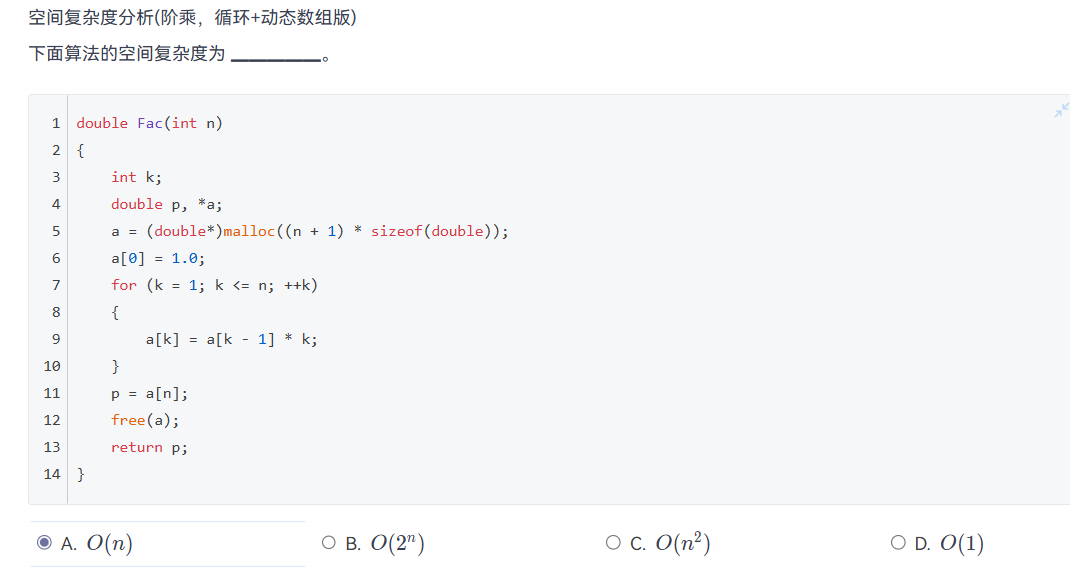Click the question title about 空间复杂度分析

click(x=192, y=18)
